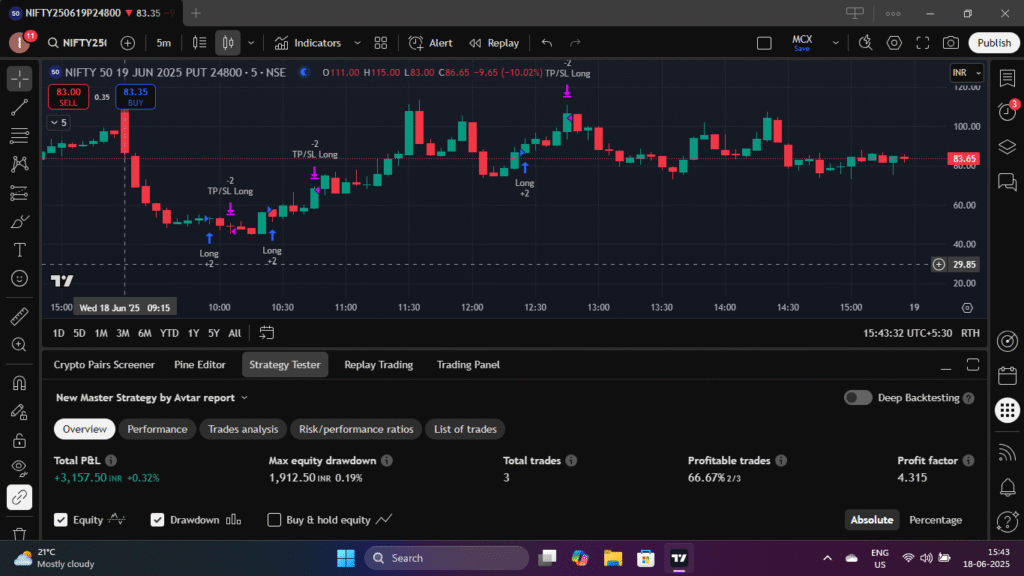Image resolution: width=1024 pixels, height=576 pixels.
Task: Add symbol to compare with plus icon
Action: coord(128,43)
